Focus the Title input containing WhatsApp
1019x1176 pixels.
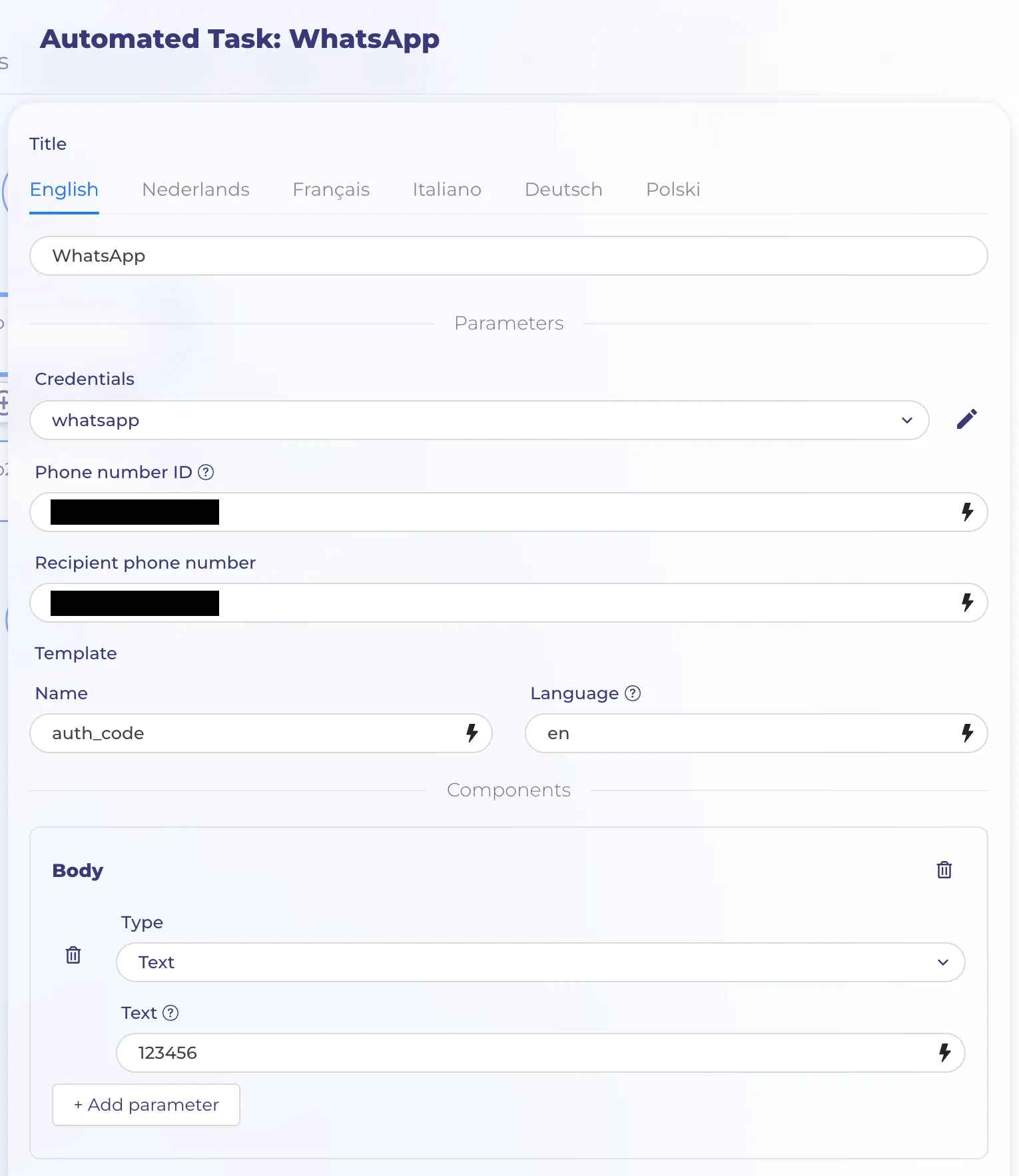point(509,256)
